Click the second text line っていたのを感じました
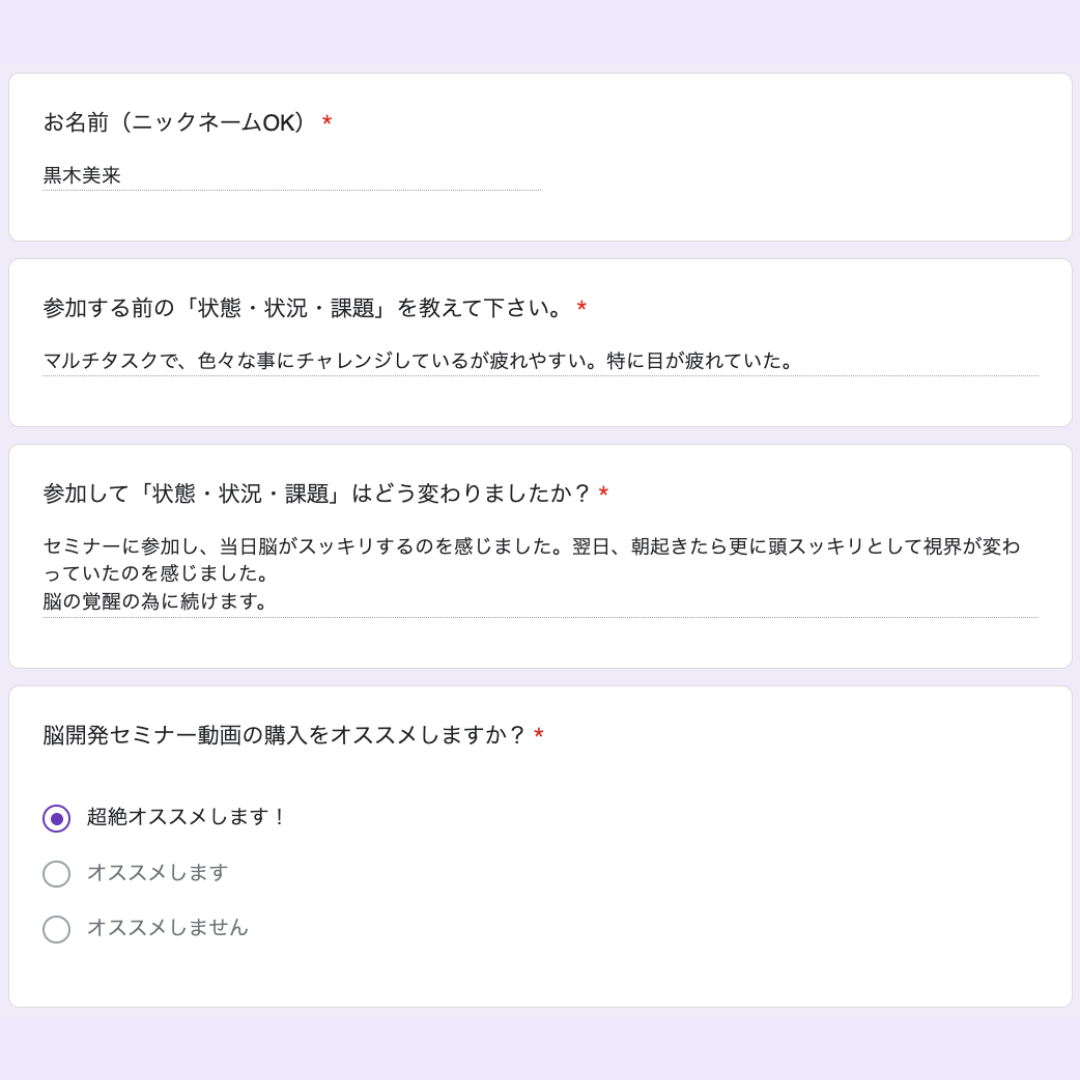This screenshot has height=1080, width=1080. 155,574
